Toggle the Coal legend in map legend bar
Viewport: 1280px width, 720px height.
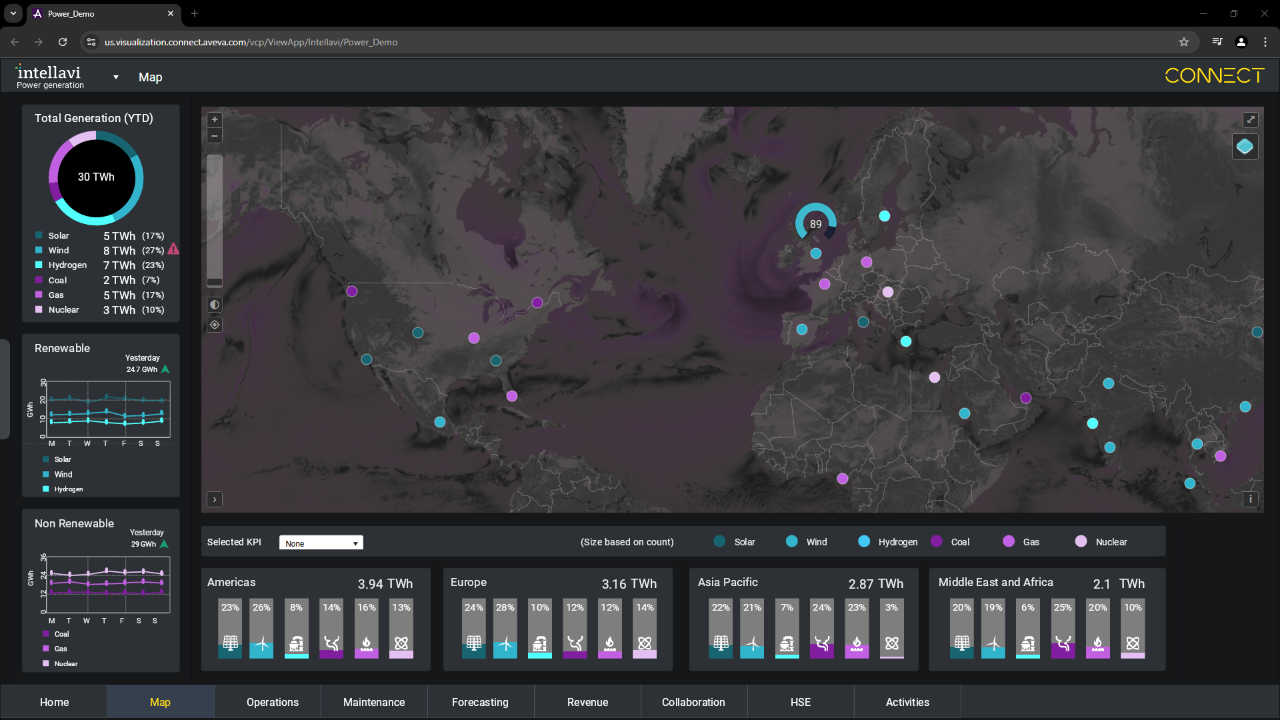(x=950, y=542)
